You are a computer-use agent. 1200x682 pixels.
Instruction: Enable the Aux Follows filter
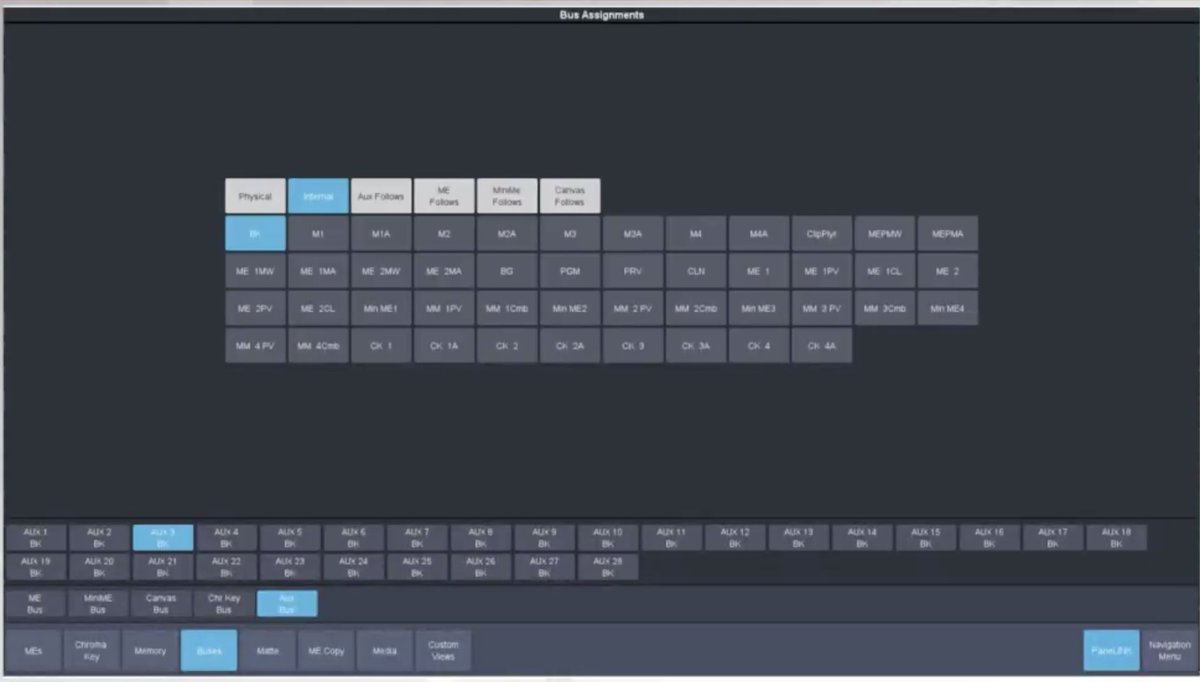(x=380, y=195)
